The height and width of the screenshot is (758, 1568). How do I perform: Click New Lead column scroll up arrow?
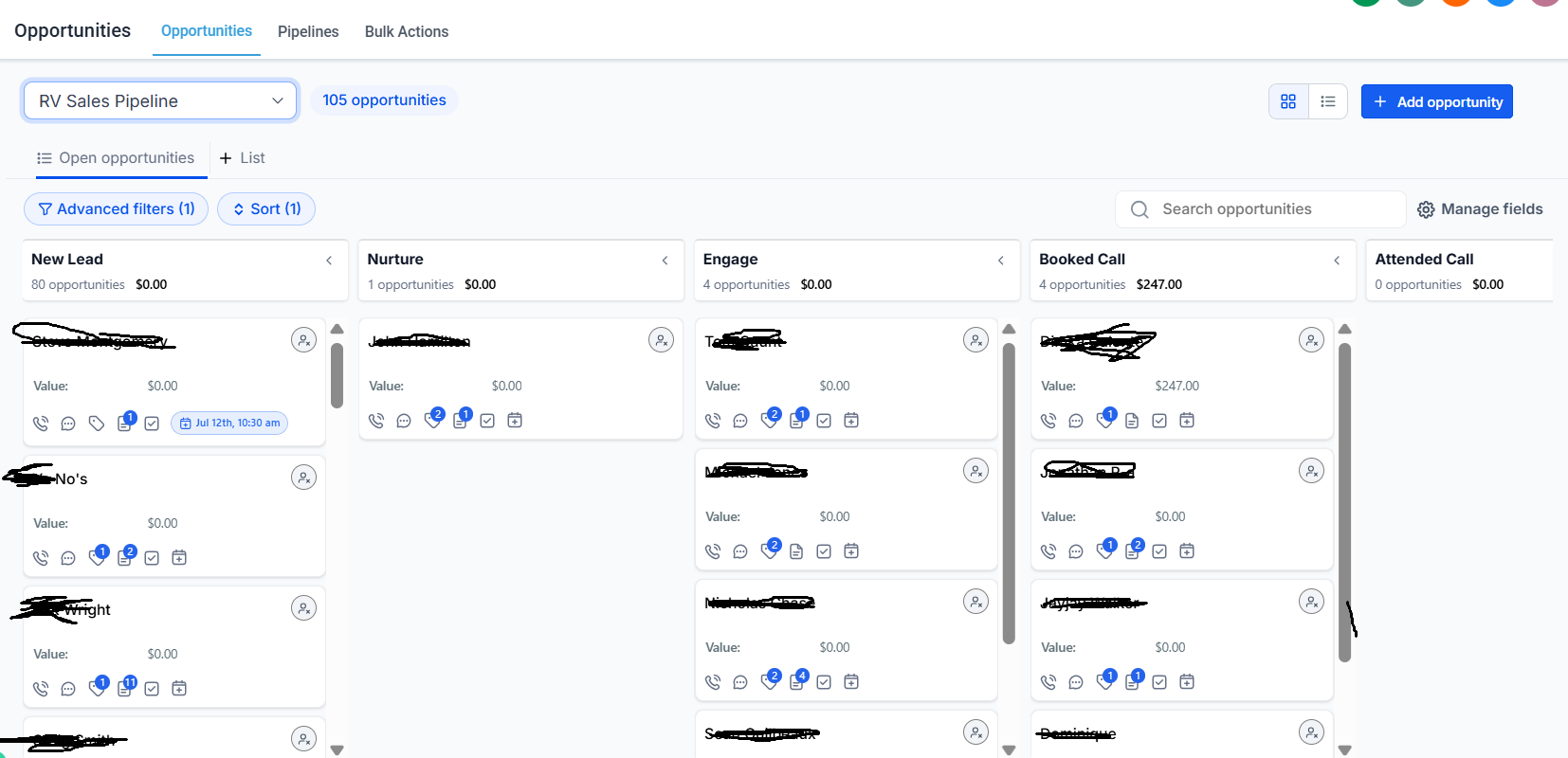[337, 329]
